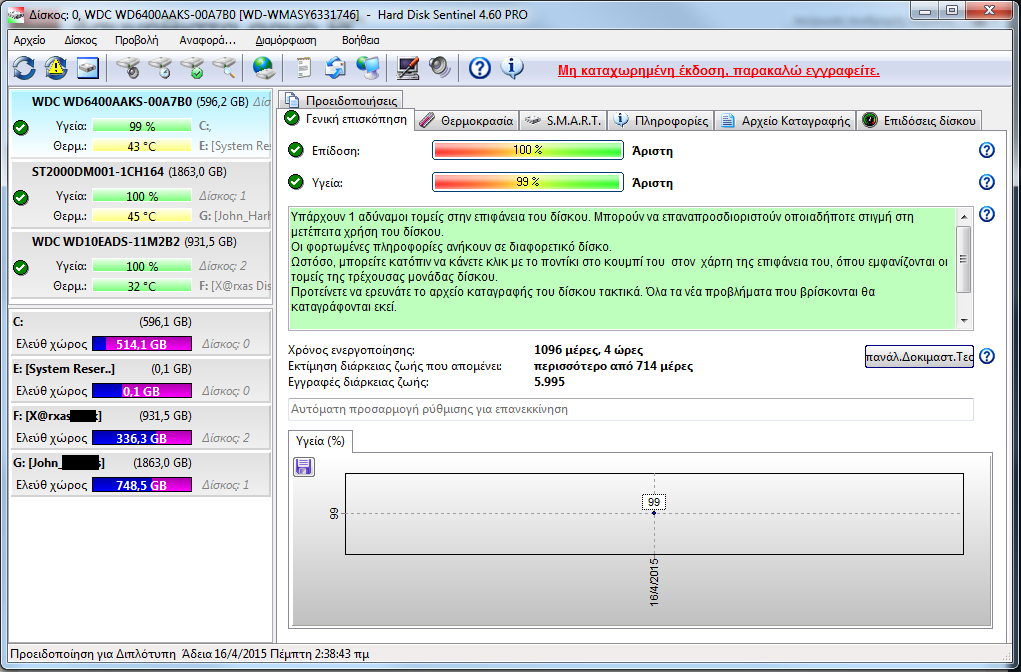Click the help icon beside Επίδοση bar
The height and width of the screenshot is (672, 1021).
[x=986, y=150]
